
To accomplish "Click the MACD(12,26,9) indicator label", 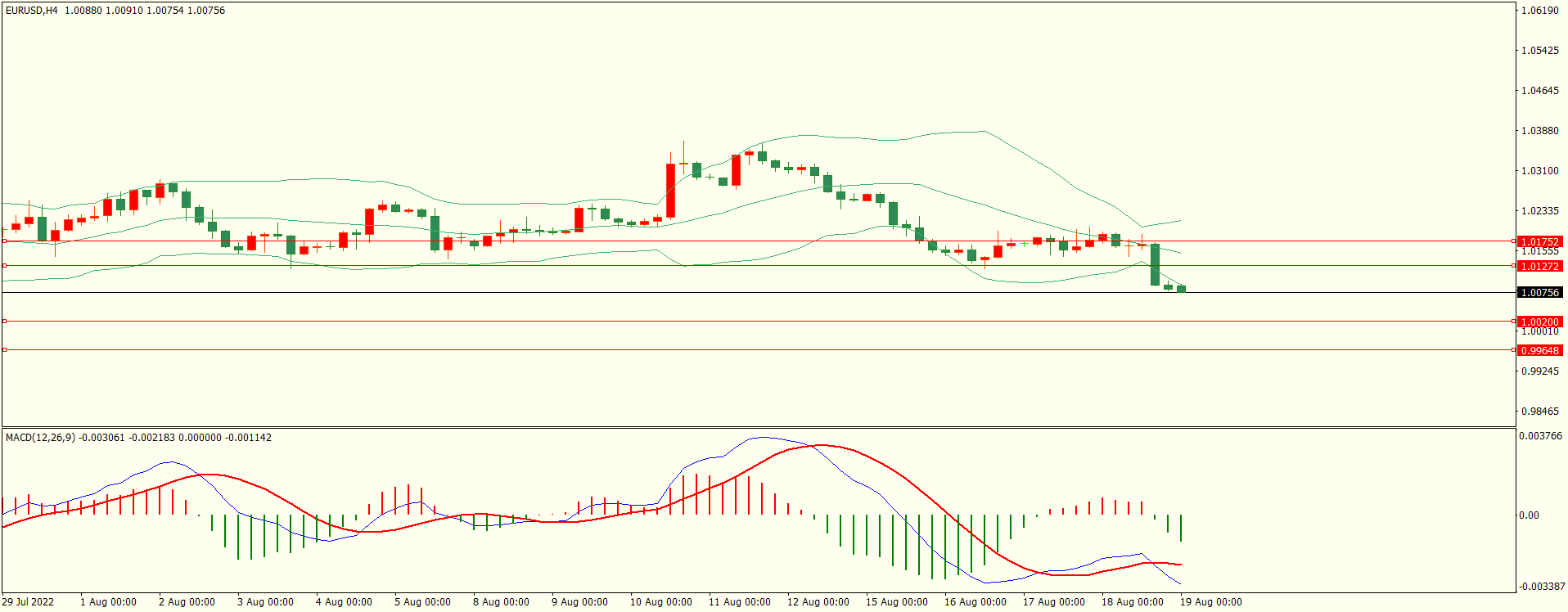I will tap(40, 438).
